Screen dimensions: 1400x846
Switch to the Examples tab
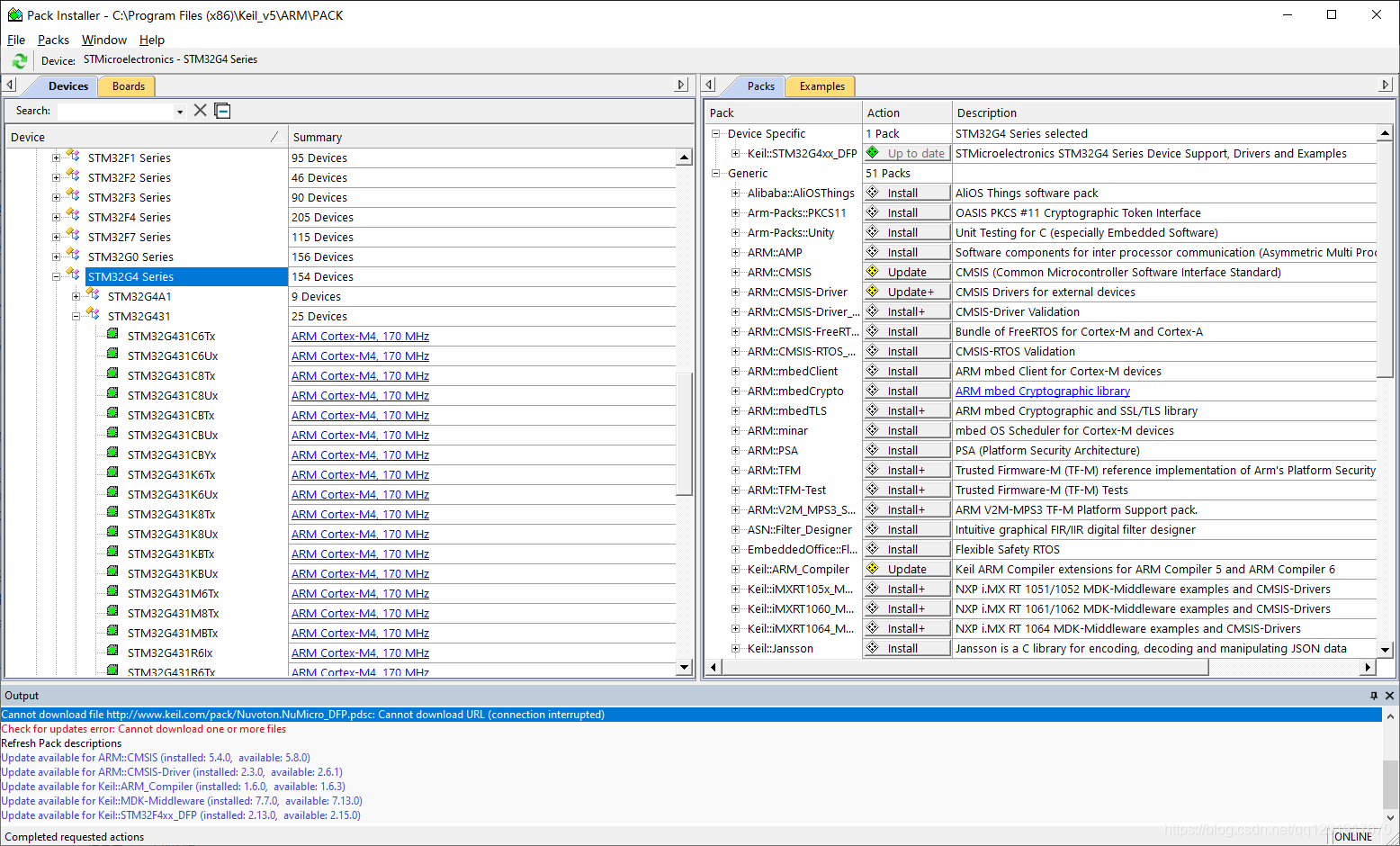(822, 86)
